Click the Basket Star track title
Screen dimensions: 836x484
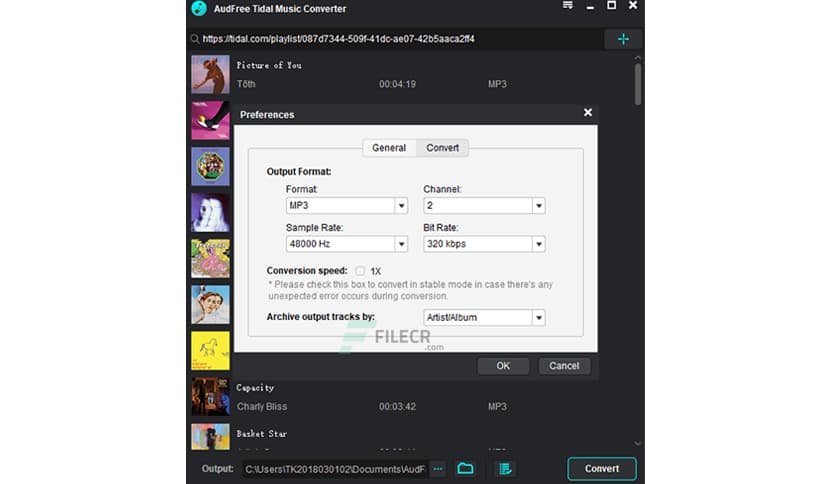coord(262,434)
